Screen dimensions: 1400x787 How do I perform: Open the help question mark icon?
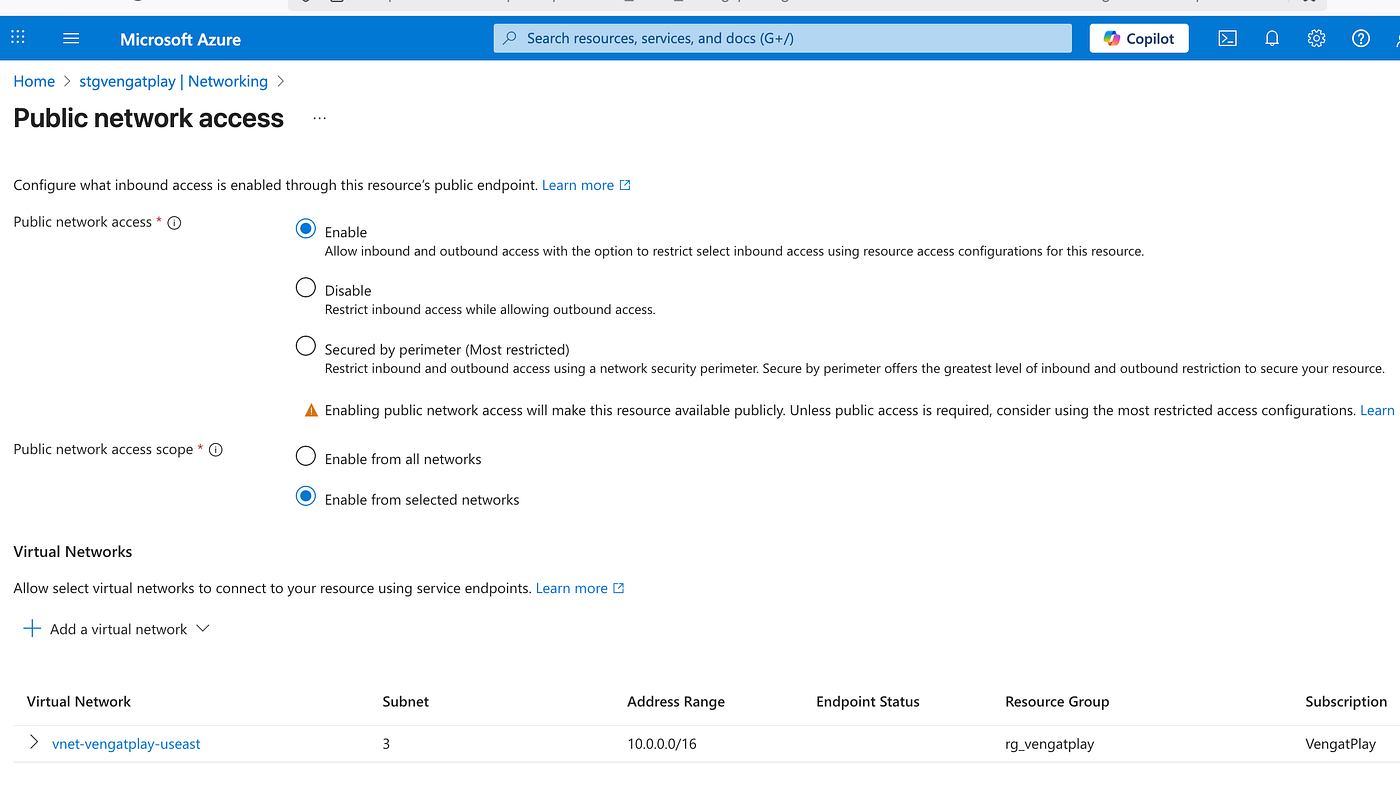[x=1361, y=38]
